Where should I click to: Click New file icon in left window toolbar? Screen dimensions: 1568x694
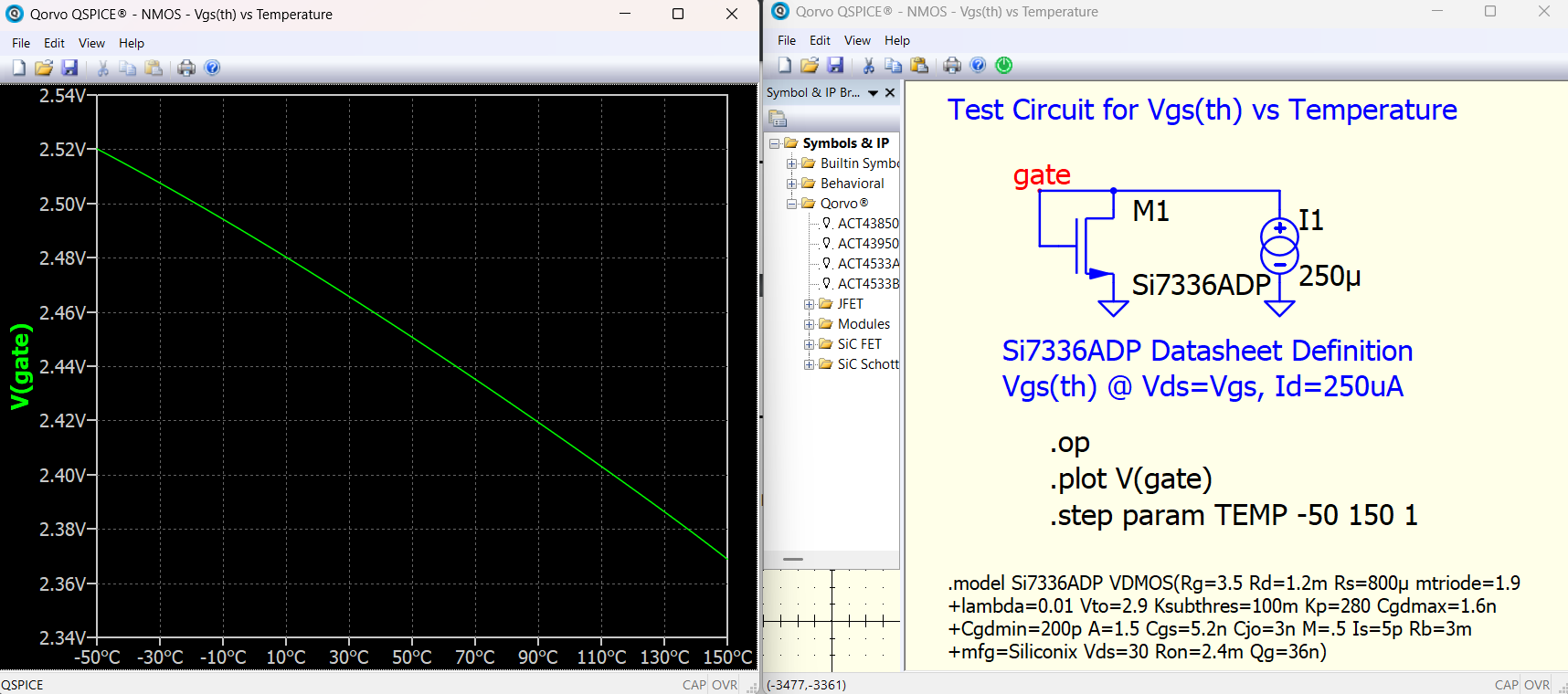[19, 68]
